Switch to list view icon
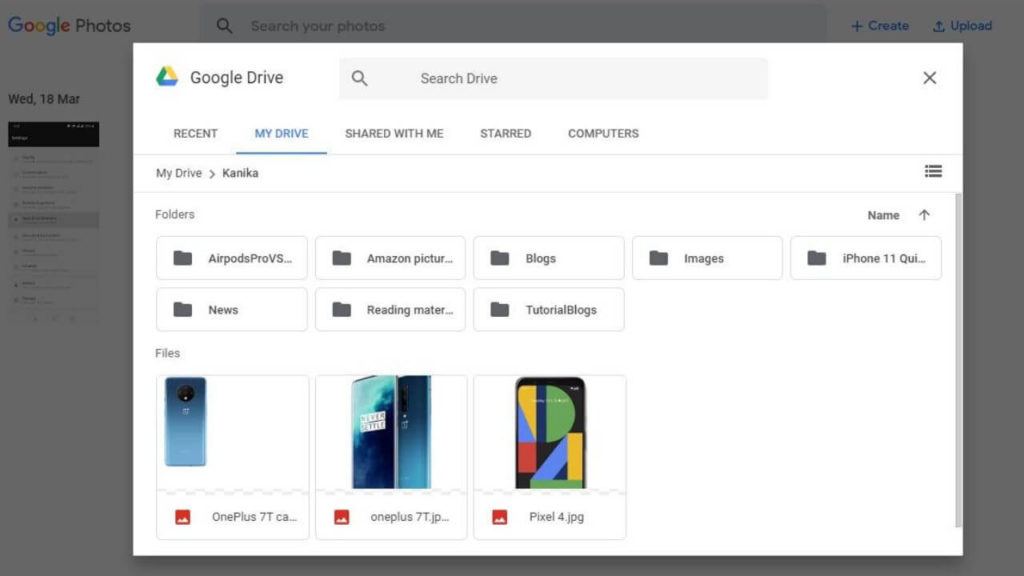 933,171
